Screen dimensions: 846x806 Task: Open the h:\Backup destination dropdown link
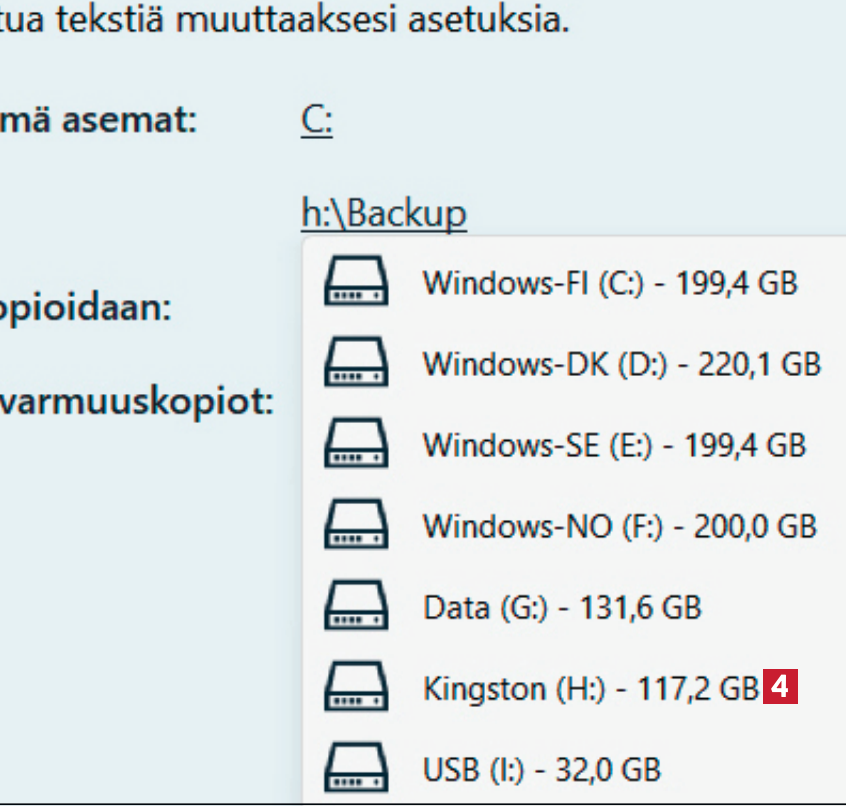tap(383, 213)
